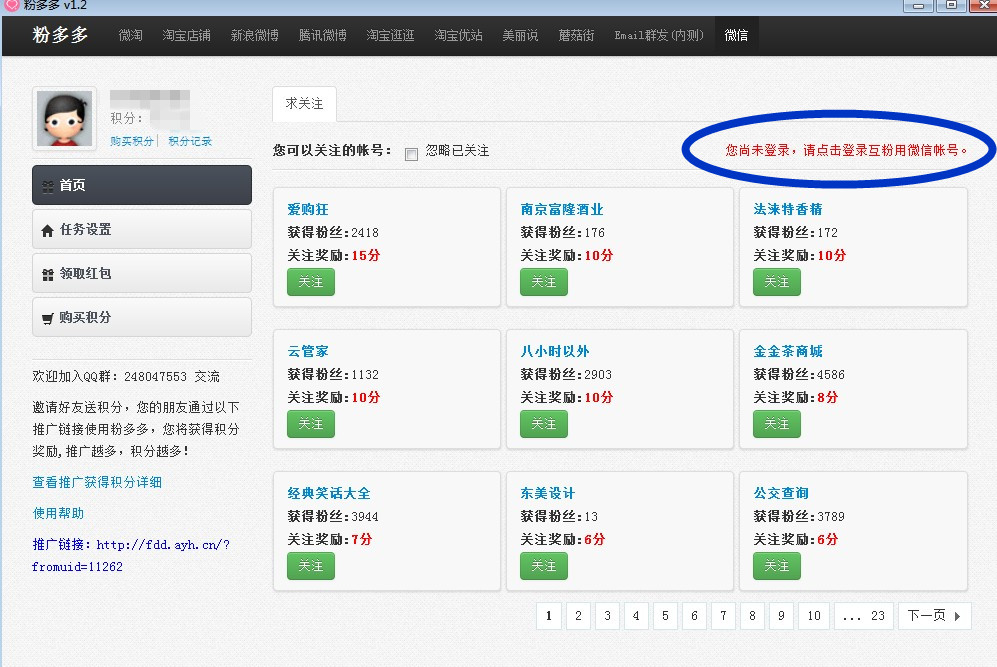The image size is (997, 667).
Task: Go to page 9
Action: [x=781, y=615]
